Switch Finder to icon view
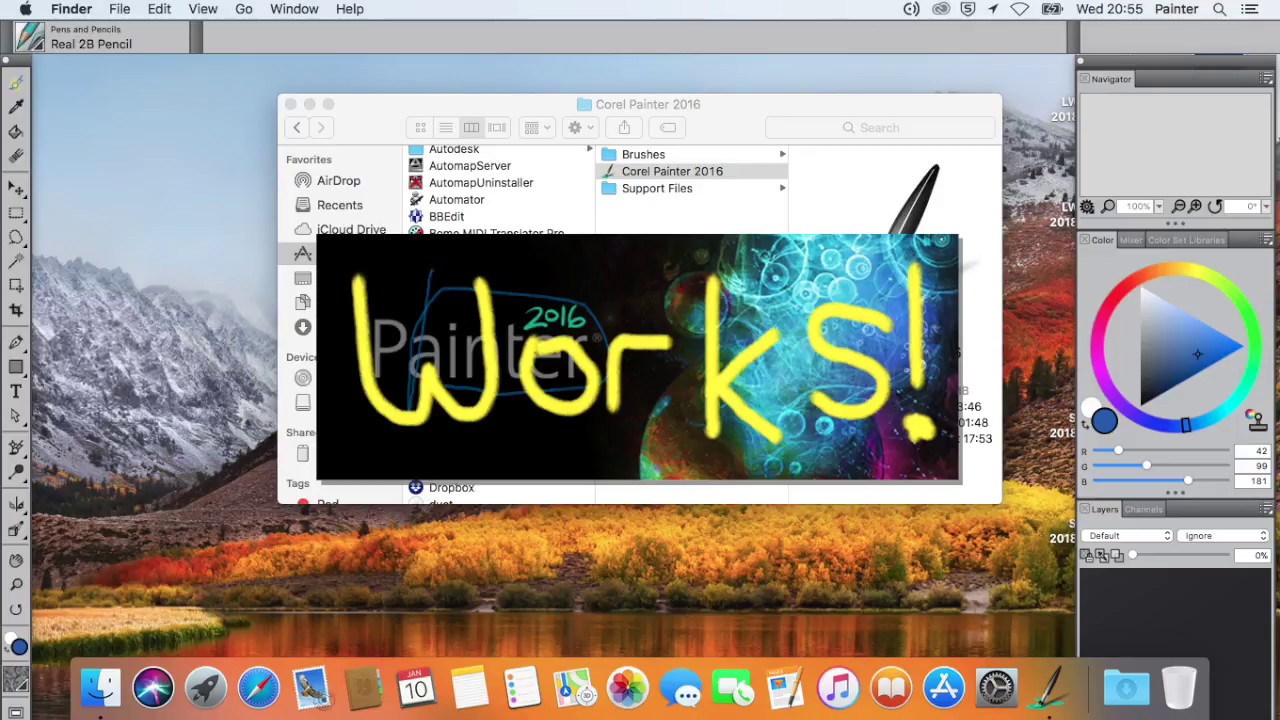 (x=420, y=127)
